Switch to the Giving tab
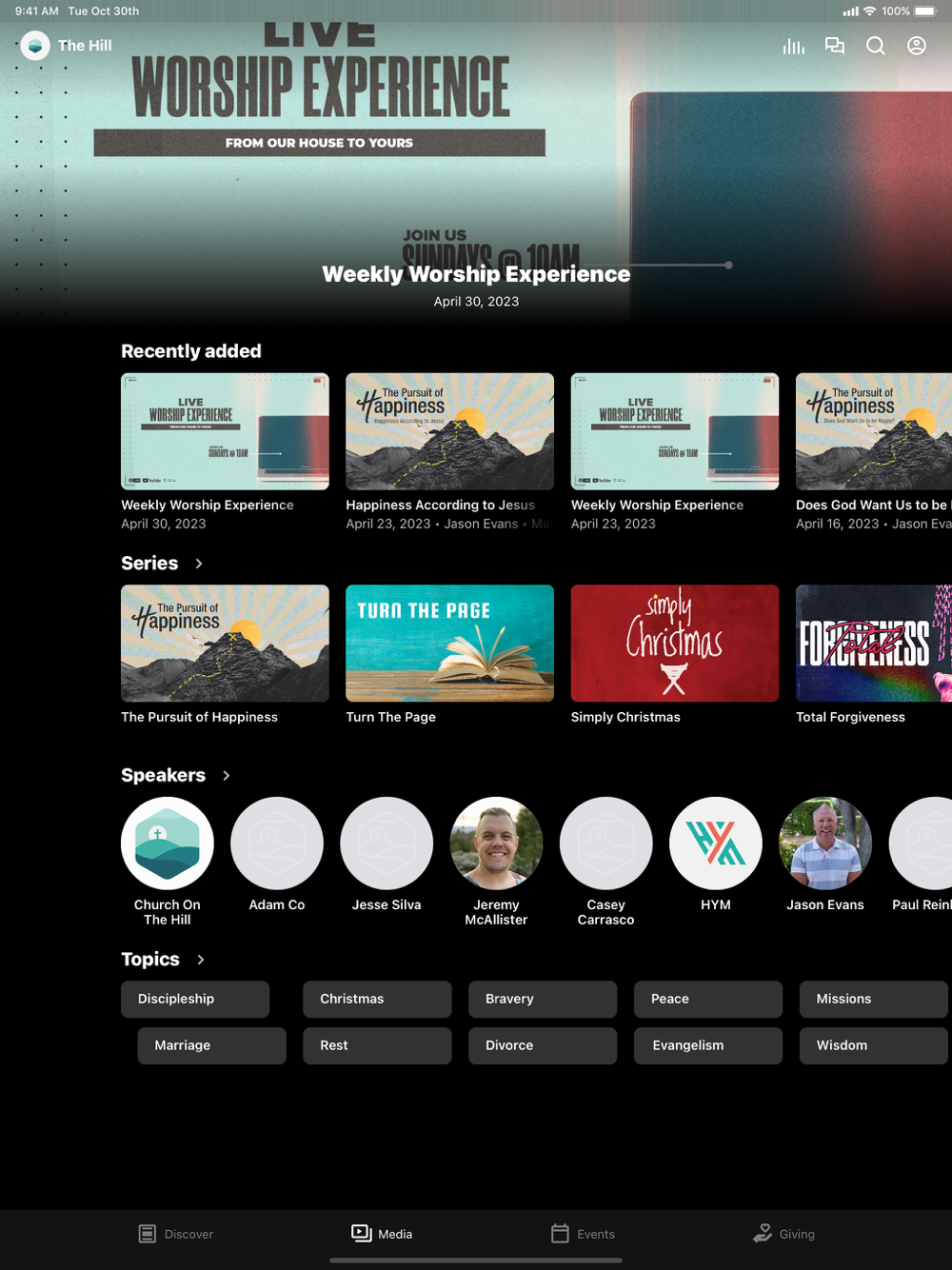Viewport: 952px width, 1270px height. [783, 1234]
